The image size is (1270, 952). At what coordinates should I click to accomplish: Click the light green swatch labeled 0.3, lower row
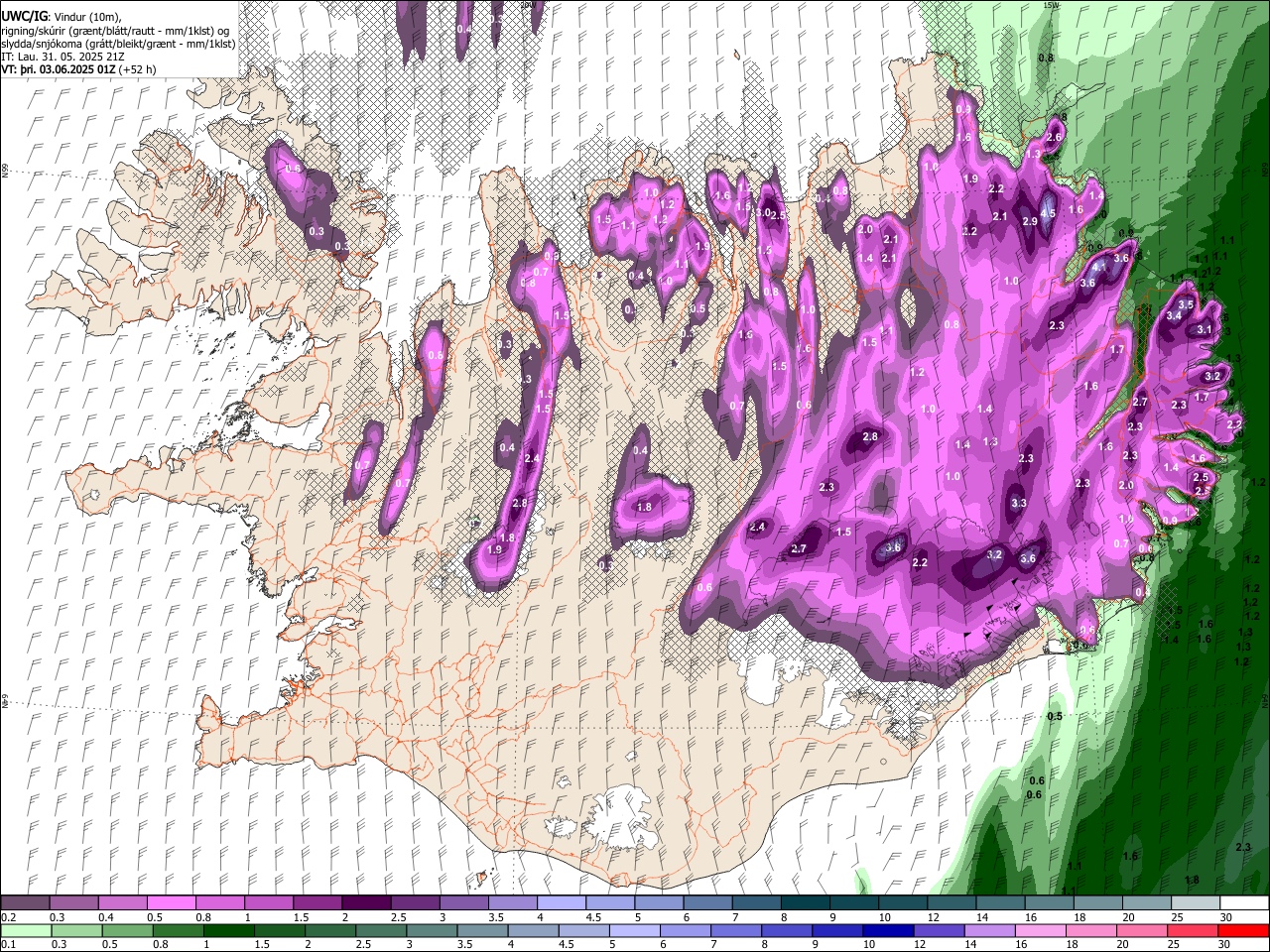point(76,930)
